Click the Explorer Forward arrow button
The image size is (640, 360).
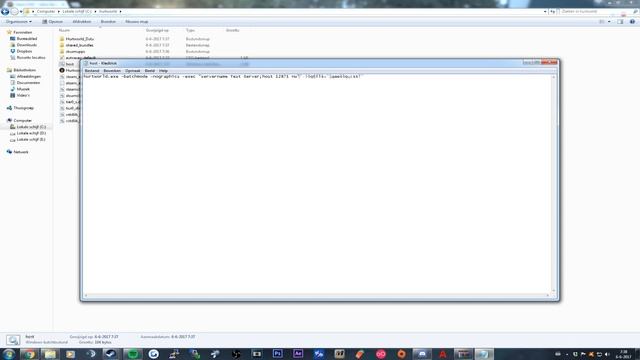[x=15, y=12]
